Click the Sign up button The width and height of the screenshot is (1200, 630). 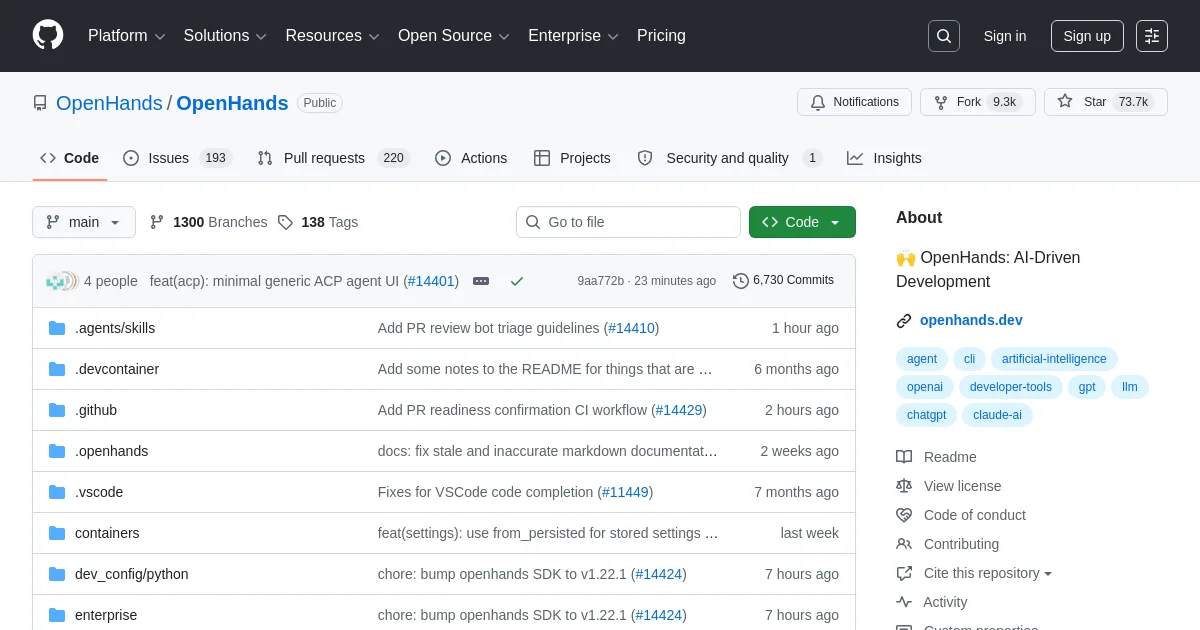pos(1087,36)
